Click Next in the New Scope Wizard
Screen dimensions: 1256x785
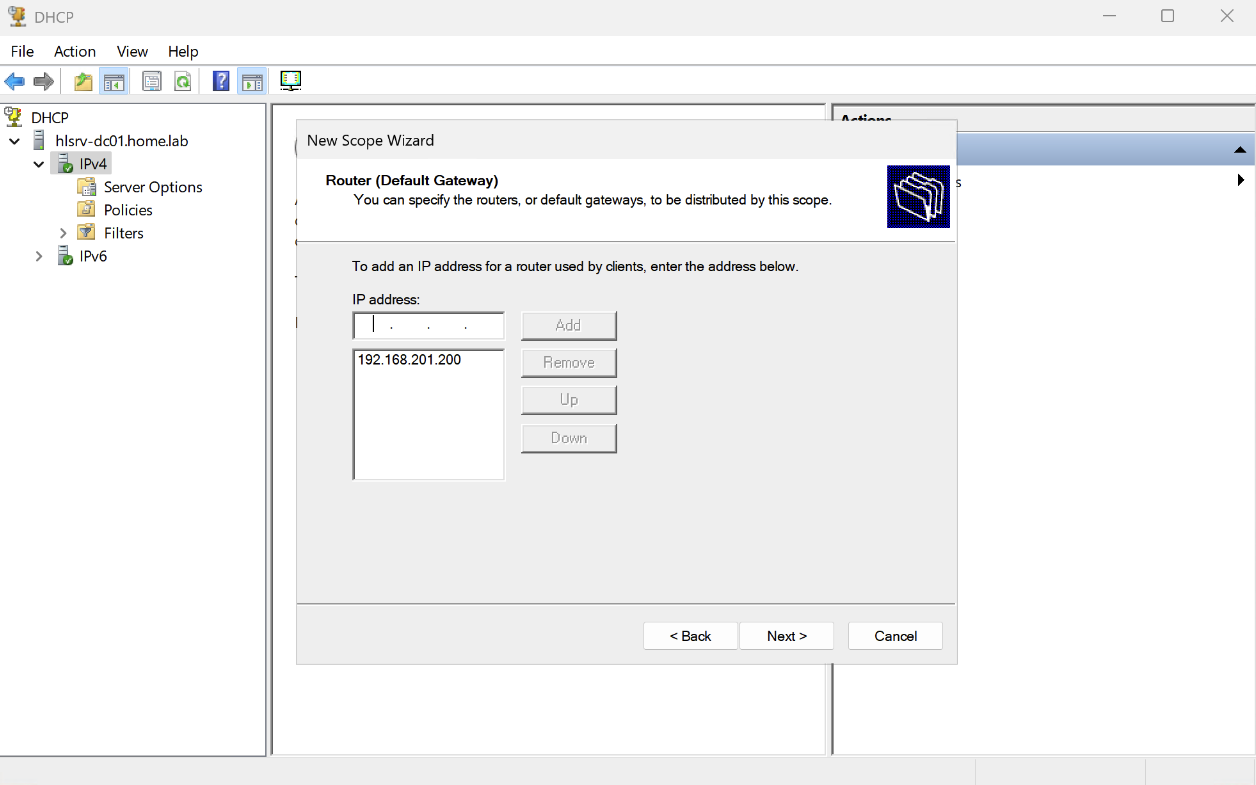(786, 636)
